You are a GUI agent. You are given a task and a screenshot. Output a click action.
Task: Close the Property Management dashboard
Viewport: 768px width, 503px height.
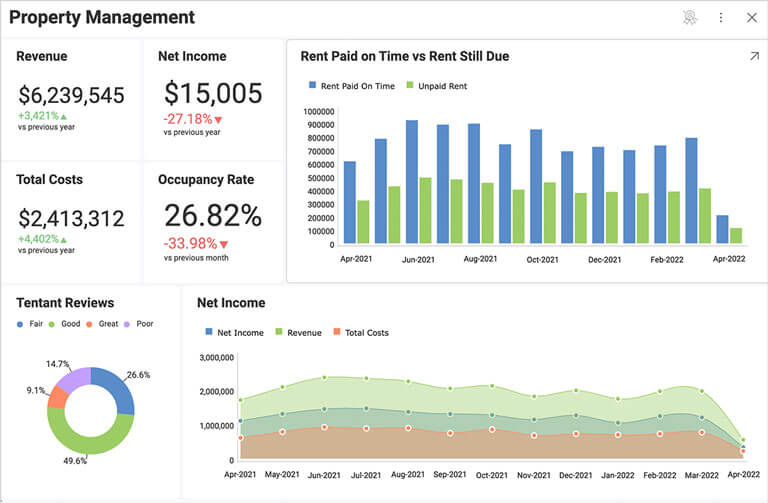coord(752,17)
